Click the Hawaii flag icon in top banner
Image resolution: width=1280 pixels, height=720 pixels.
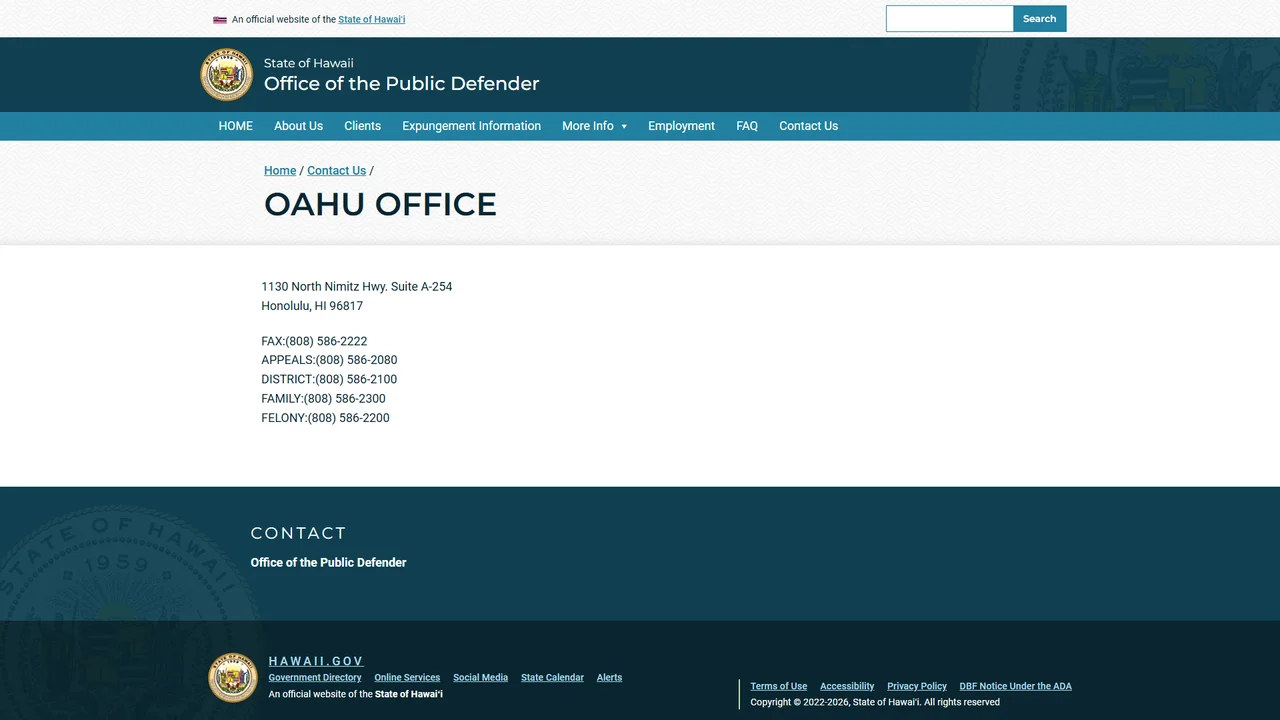(220, 19)
